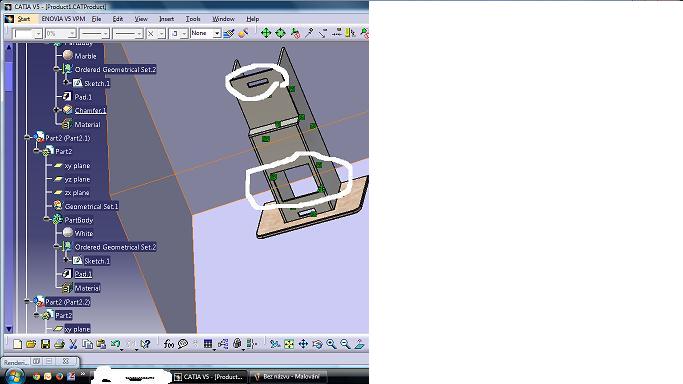
Task: Click the Save floppy disk icon
Action: (45, 344)
